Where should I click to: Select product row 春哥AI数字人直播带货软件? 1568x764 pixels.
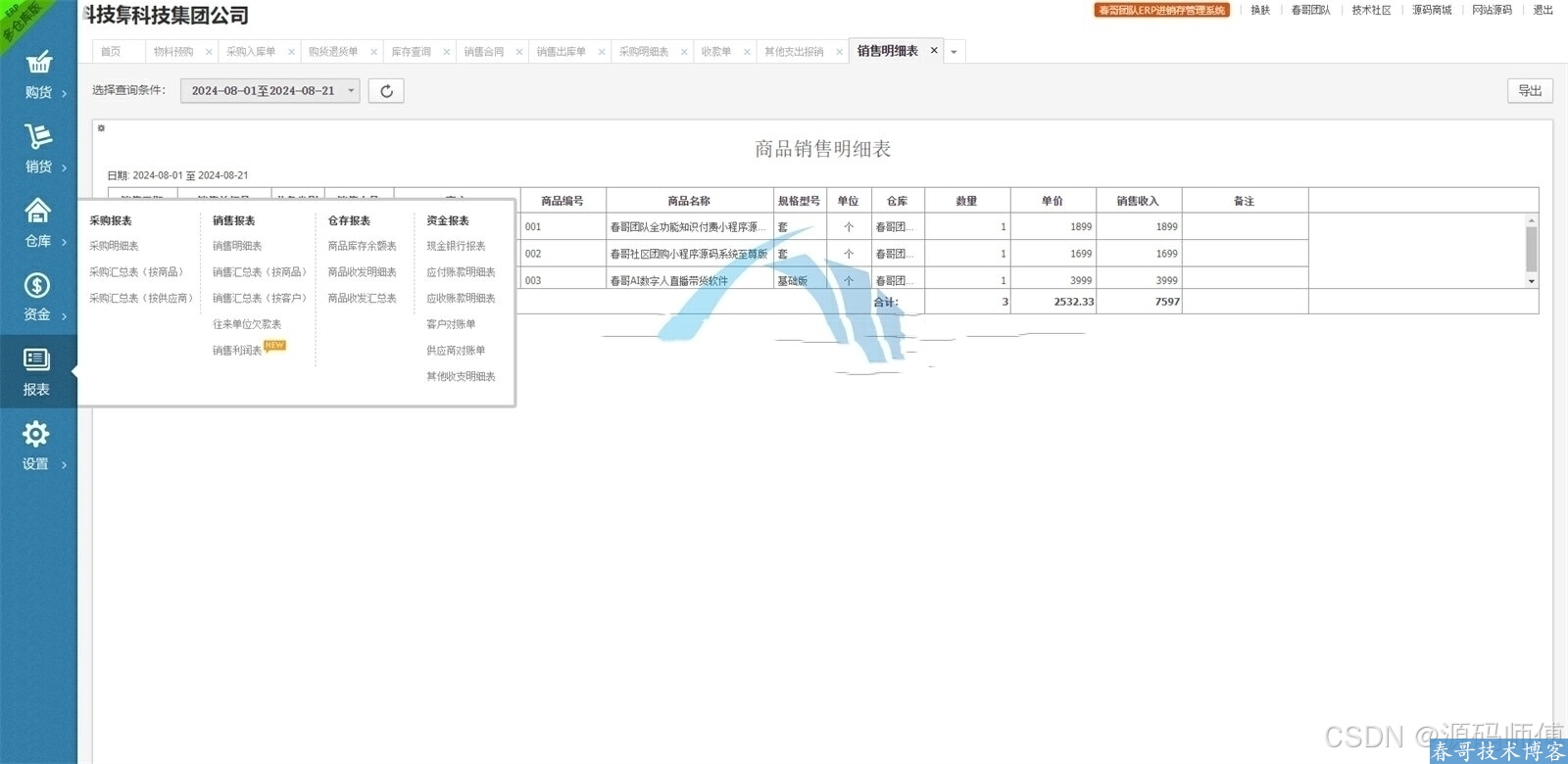pos(669,280)
